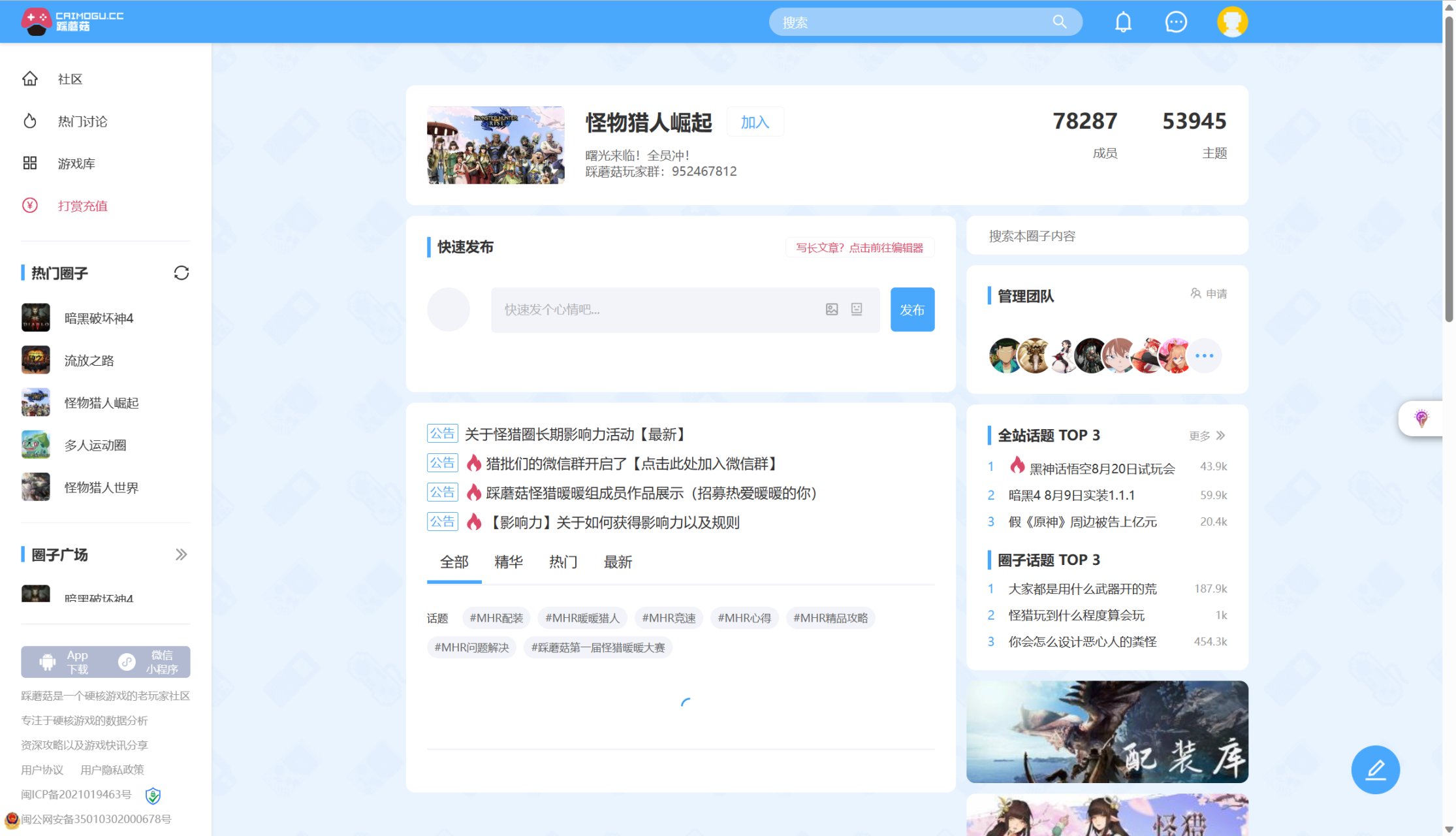This screenshot has height=836, width=1456.
Task: Open the user avatar in header
Action: click(1232, 22)
